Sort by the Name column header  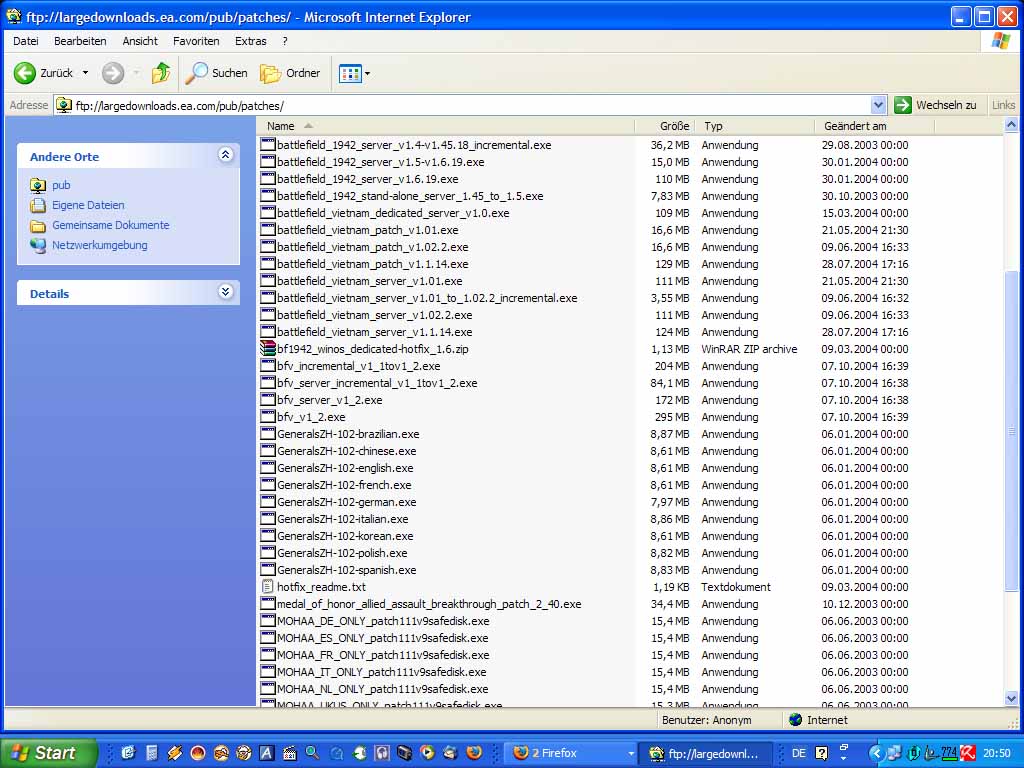coord(447,126)
